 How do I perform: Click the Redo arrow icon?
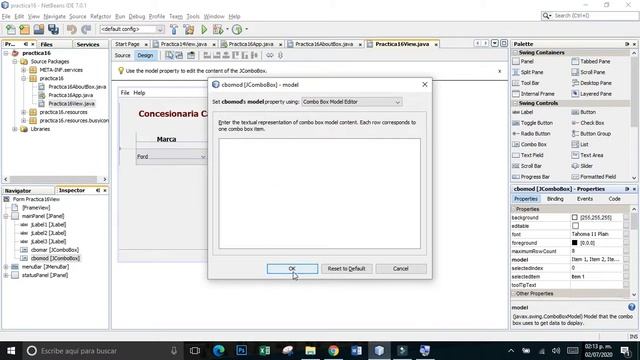(86, 29)
